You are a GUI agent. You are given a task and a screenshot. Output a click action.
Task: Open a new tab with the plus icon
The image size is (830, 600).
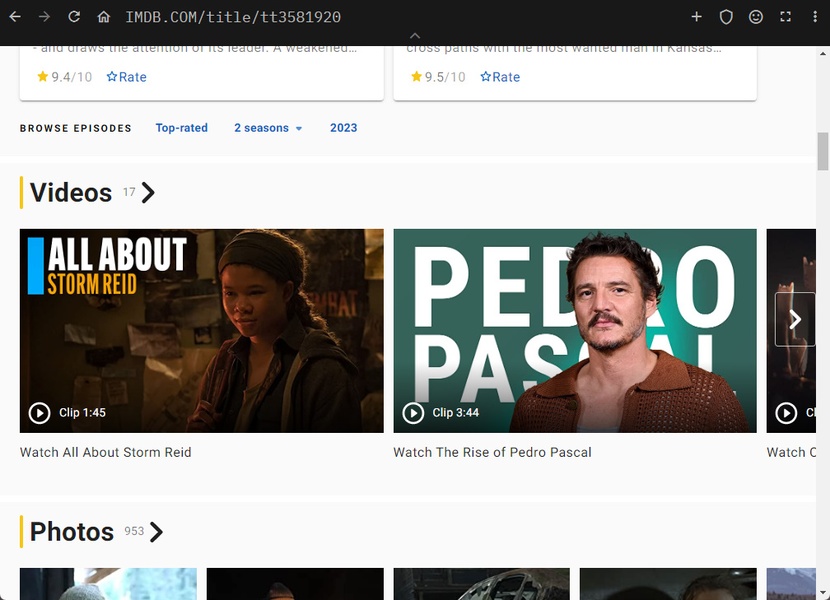697,17
